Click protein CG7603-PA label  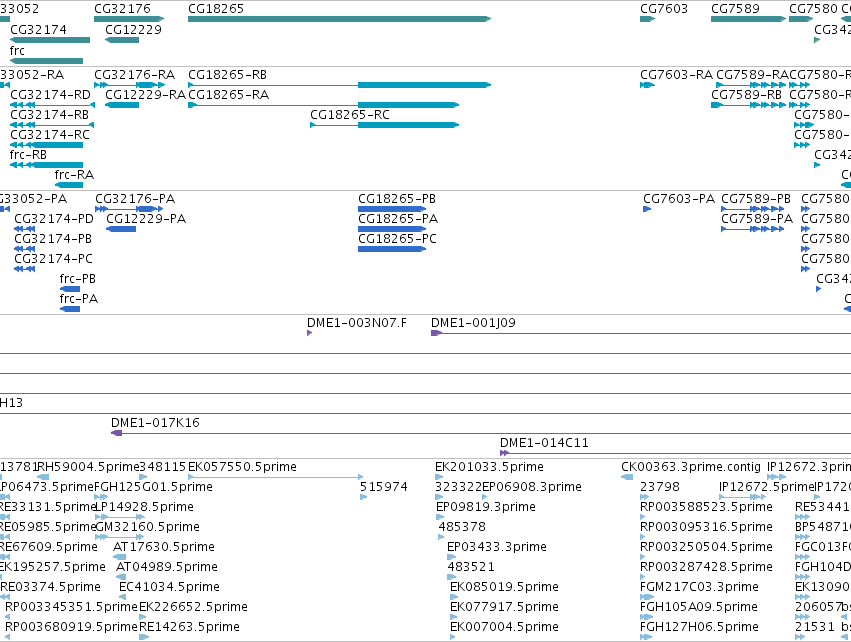pyautogui.click(x=679, y=199)
